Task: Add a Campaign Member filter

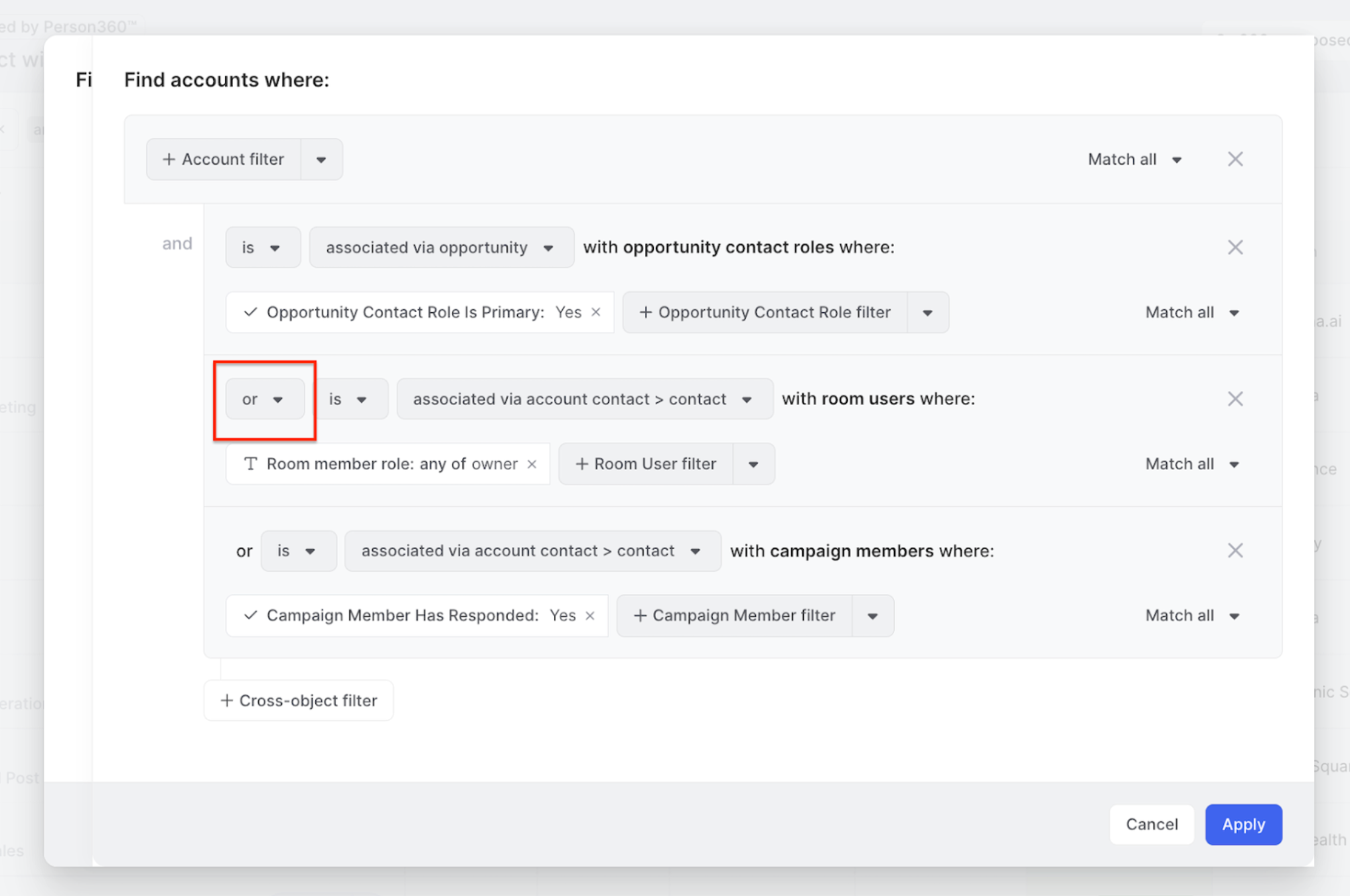Action: [735, 616]
